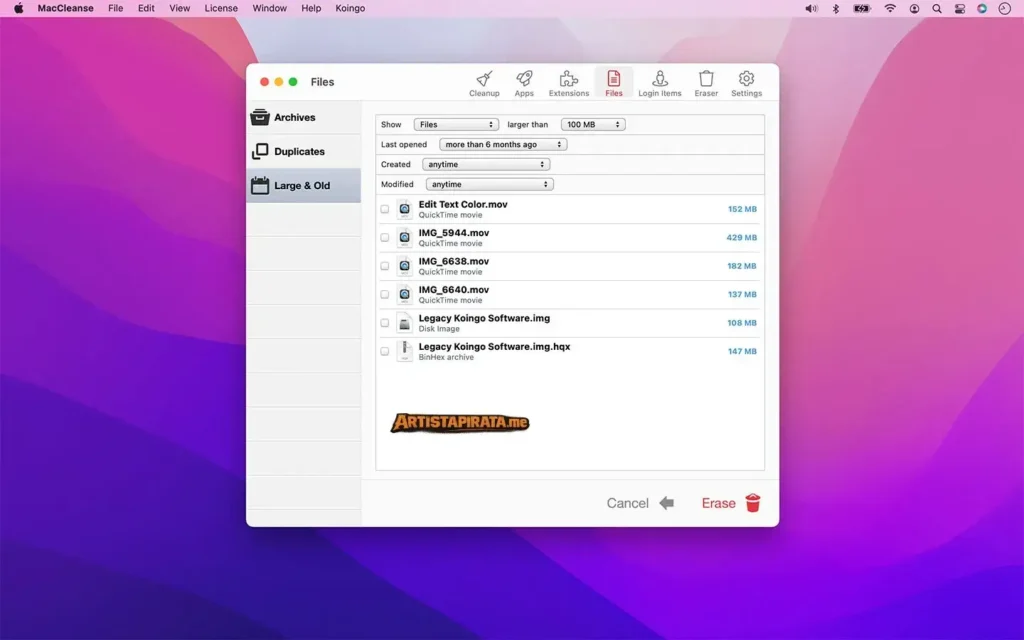Open the Login Items manager
This screenshot has width=1024, height=640.
coord(659,82)
